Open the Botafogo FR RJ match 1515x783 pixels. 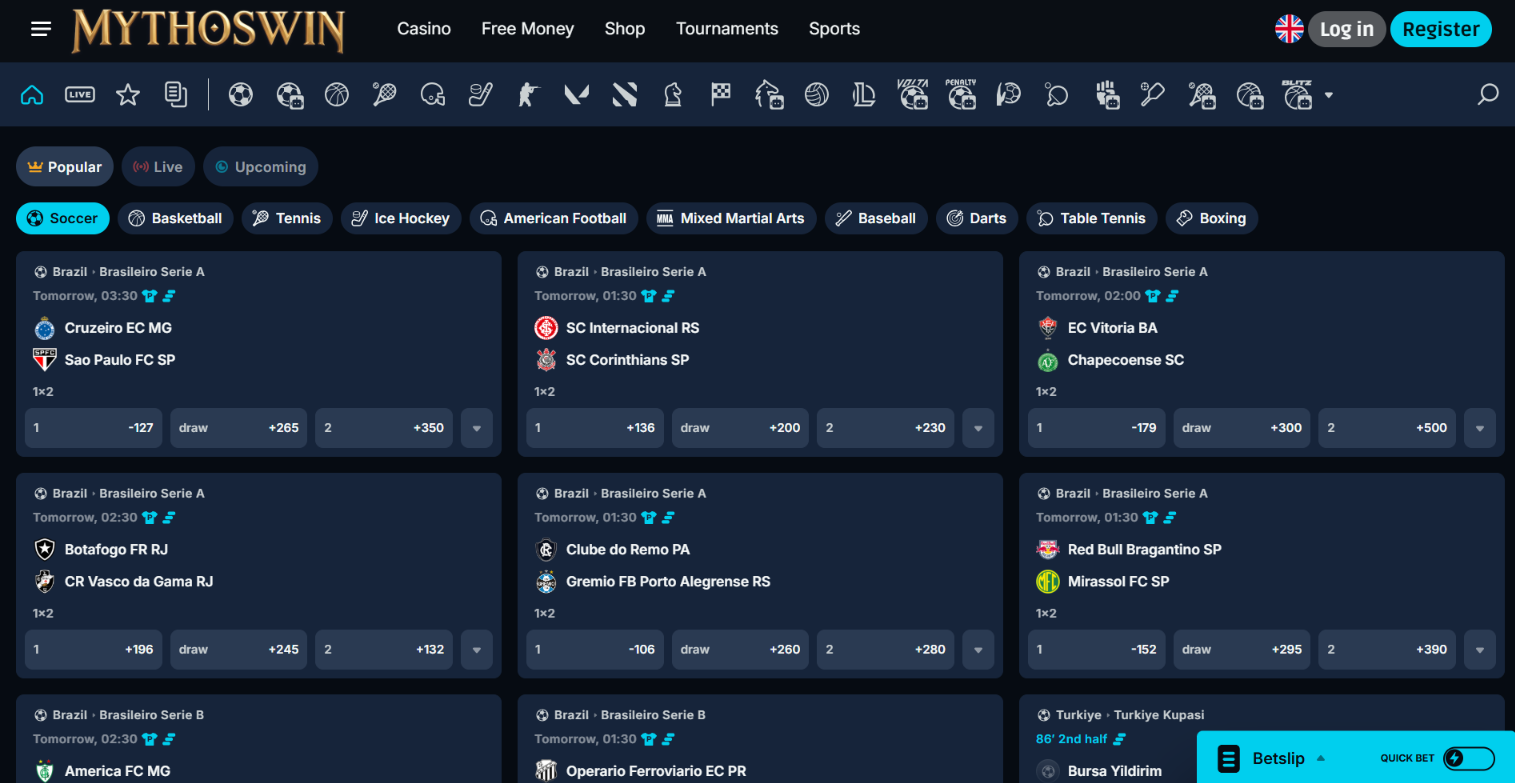click(116, 549)
